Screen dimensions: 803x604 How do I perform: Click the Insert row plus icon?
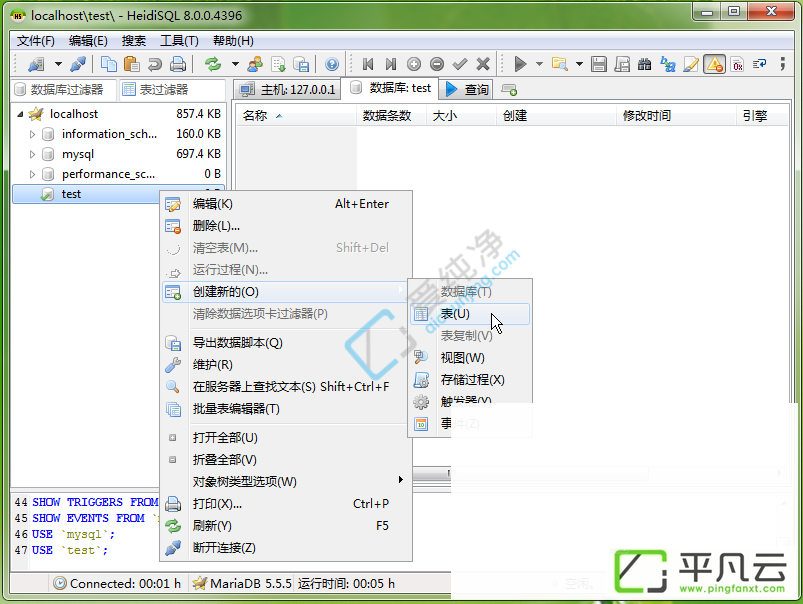pos(414,64)
